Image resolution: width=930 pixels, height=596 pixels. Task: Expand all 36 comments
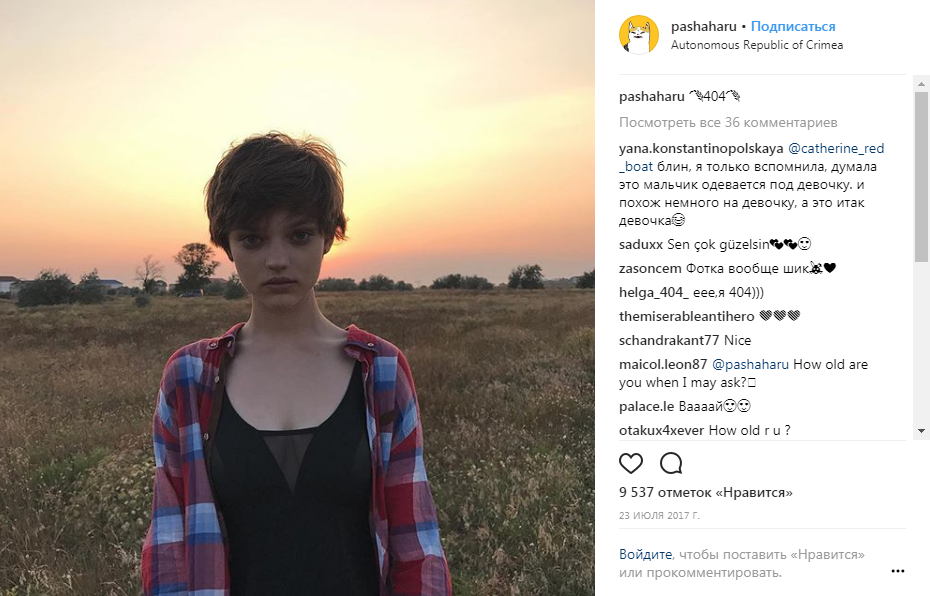[x=728, y=122]
